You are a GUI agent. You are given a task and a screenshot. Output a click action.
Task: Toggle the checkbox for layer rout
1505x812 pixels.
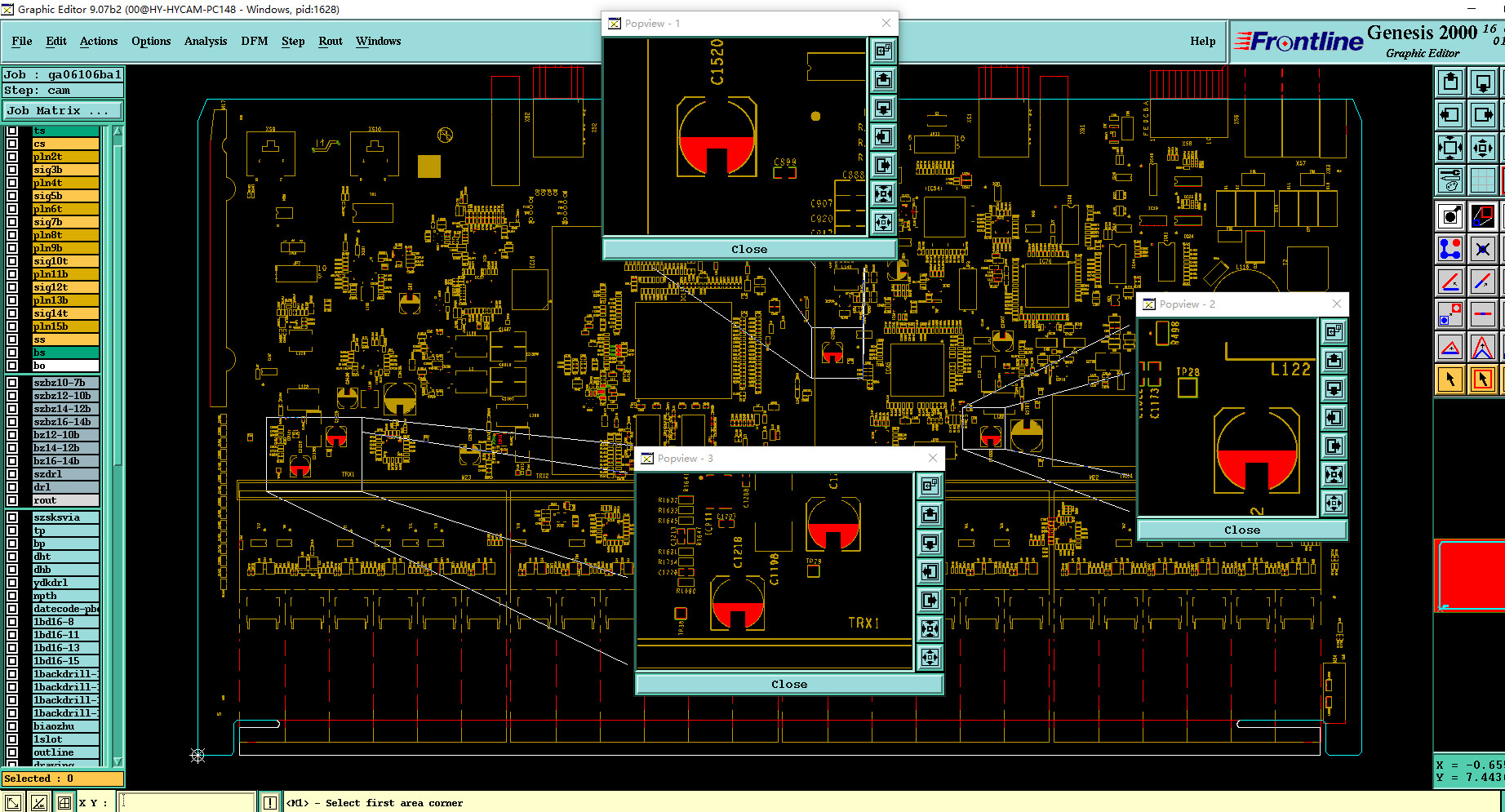click(x=12, y=500)
